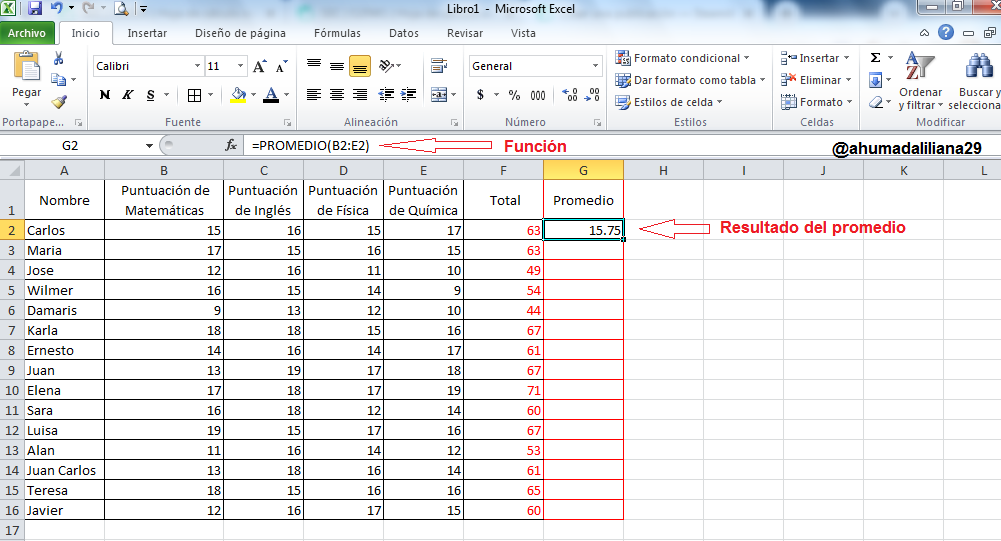
Task: Click the currency $ format button
Action: coord(480,95)
